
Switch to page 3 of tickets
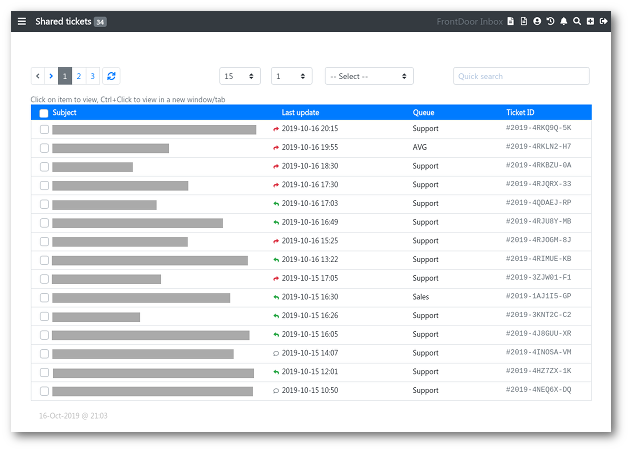(x=92, y=76)
